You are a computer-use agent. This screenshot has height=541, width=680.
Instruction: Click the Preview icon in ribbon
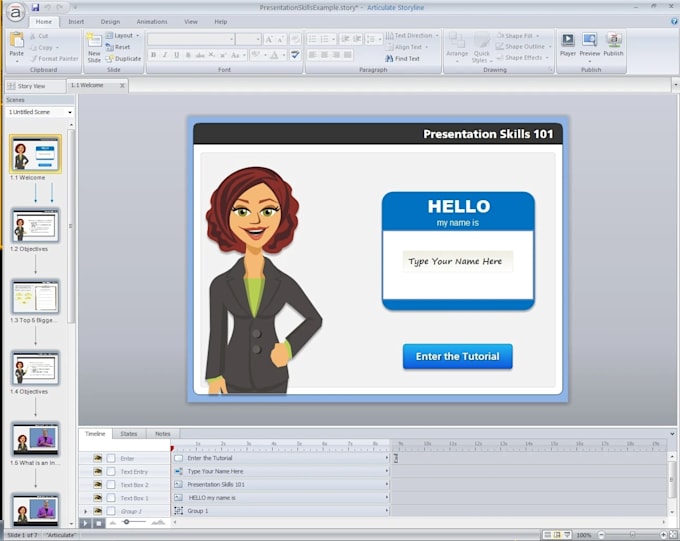(x=589, y=40)
